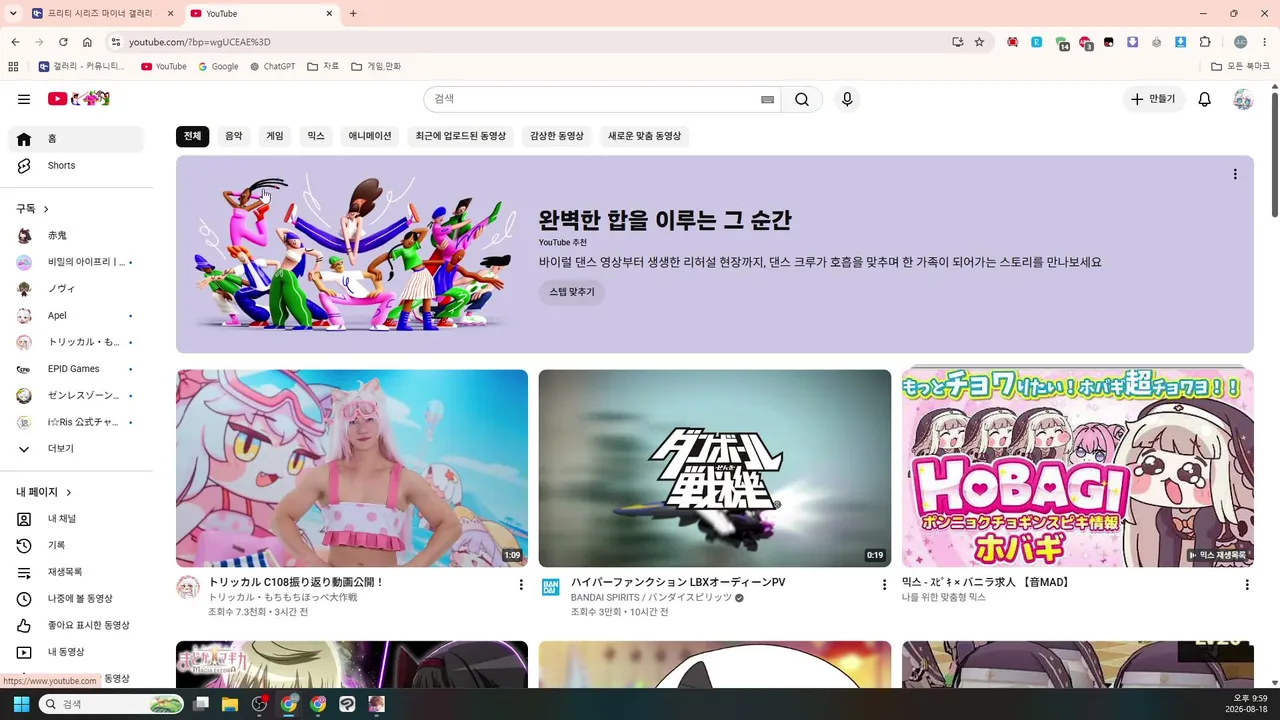Image resolution: width=1280 pixels, height=720 pixels.
Task: Open YouTube notifications bell
Action: click(1205, 99)
